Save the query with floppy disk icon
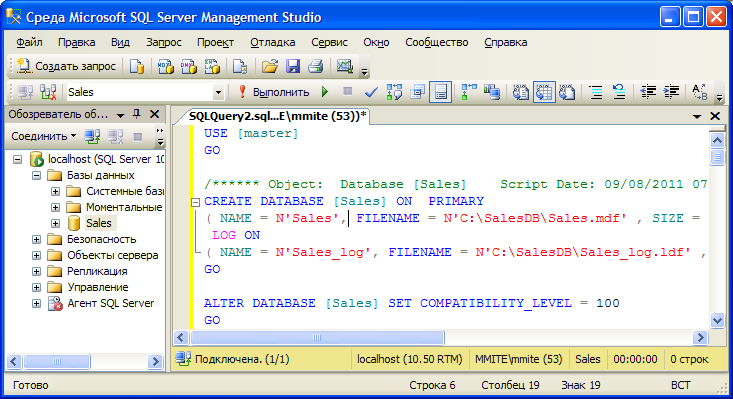 point(293,66)
